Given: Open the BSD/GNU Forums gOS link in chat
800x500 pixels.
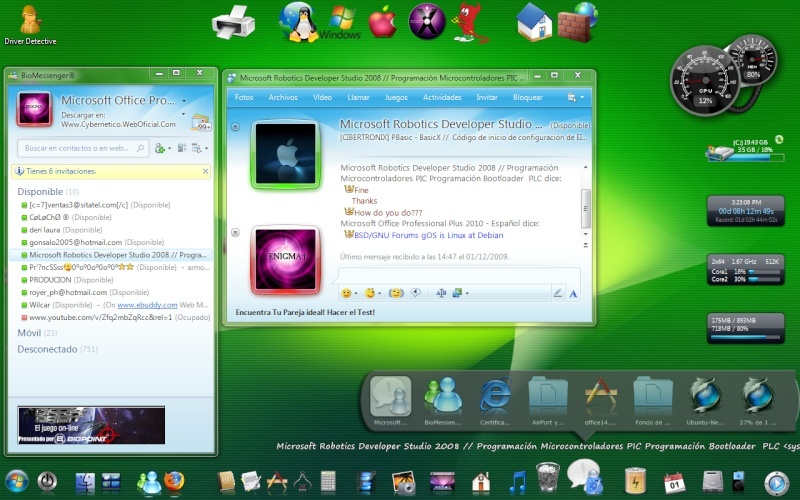Looking at the screenshot, I should coord(429,235).
